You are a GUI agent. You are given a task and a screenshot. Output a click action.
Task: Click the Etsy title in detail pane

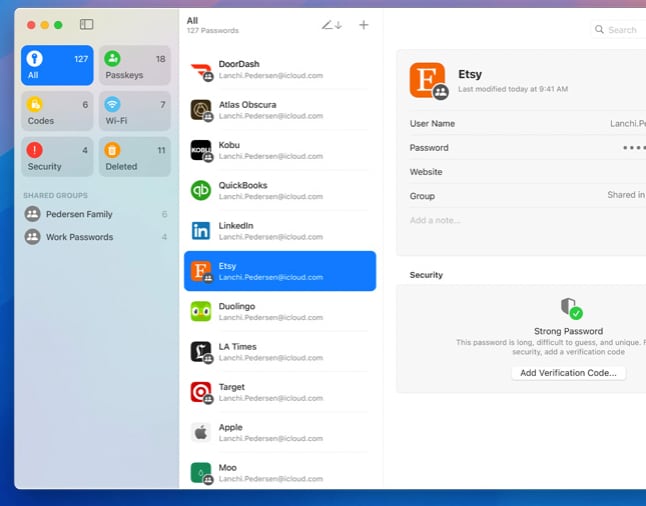[x=470, y=74]
